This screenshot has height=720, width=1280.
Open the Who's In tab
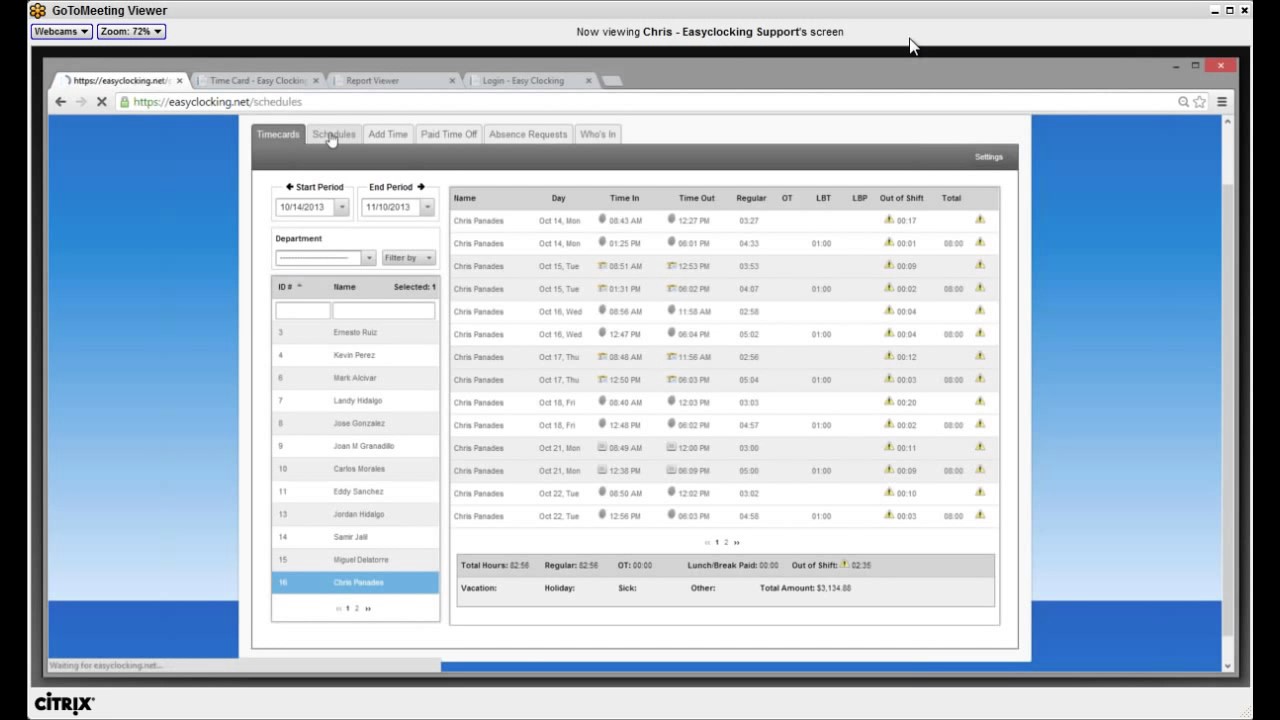(x=598, y=134)
